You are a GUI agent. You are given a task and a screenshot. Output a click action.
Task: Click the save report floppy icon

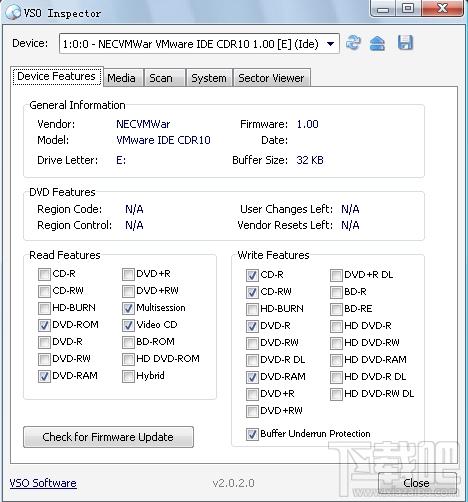[405, 43]
